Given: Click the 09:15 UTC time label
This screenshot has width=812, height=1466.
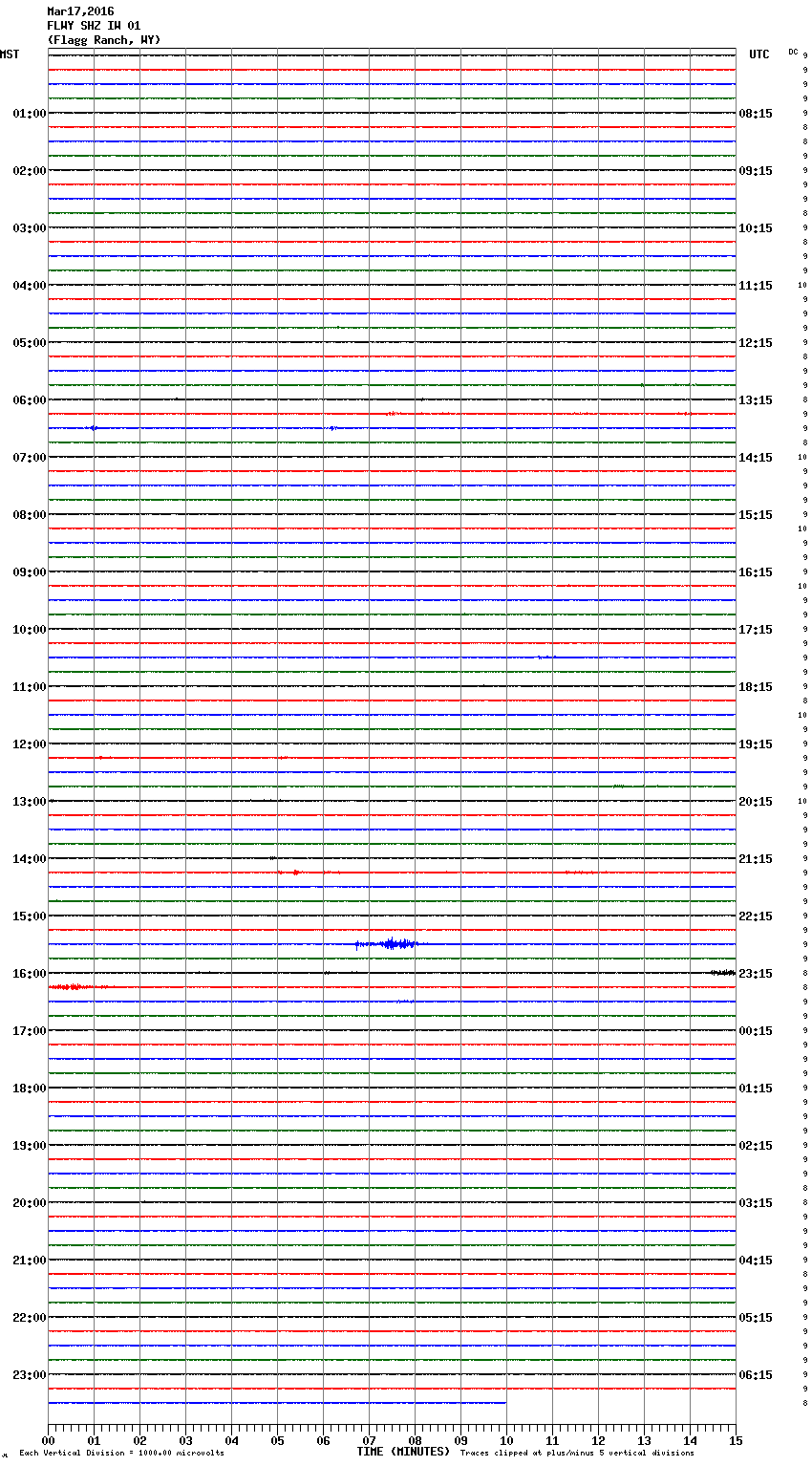Looking at the screenshot, I should click(x=756, y=171).
